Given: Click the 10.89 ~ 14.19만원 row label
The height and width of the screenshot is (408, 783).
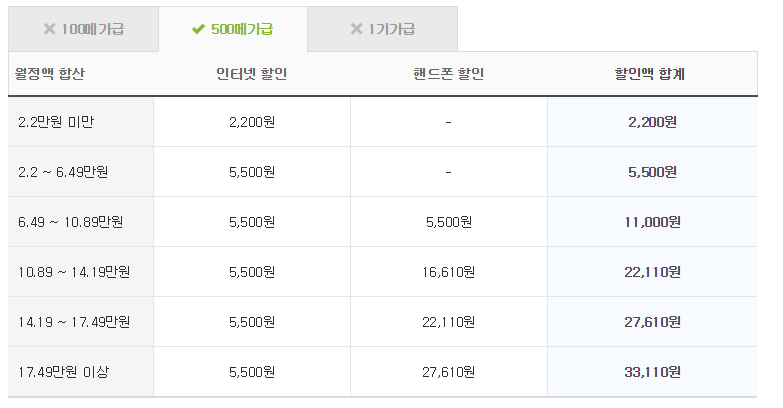Looking at the screenshot, I should point(73,272).
